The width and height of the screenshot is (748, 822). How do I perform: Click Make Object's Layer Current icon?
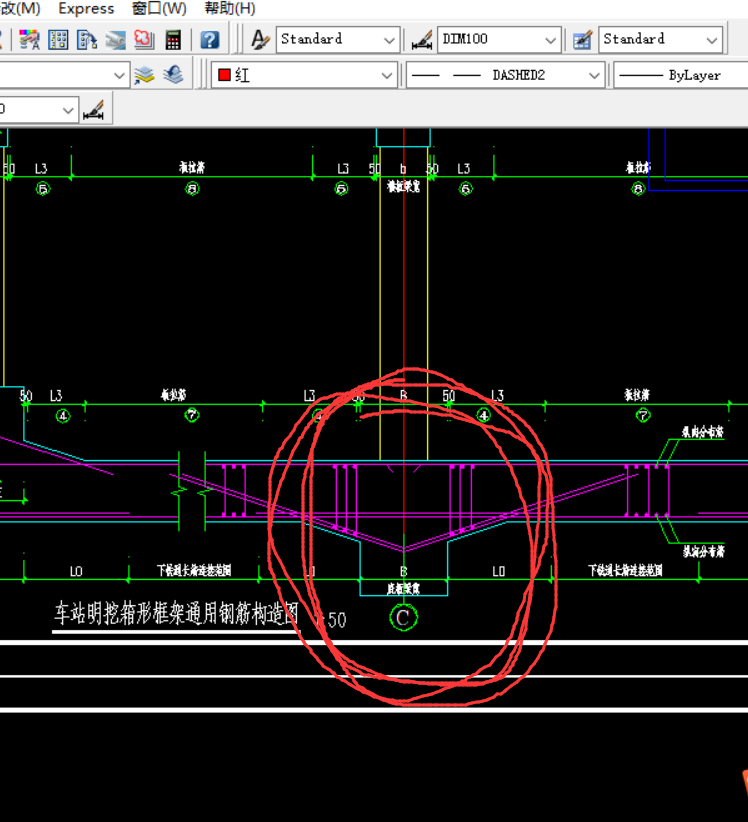click(144, 75)
